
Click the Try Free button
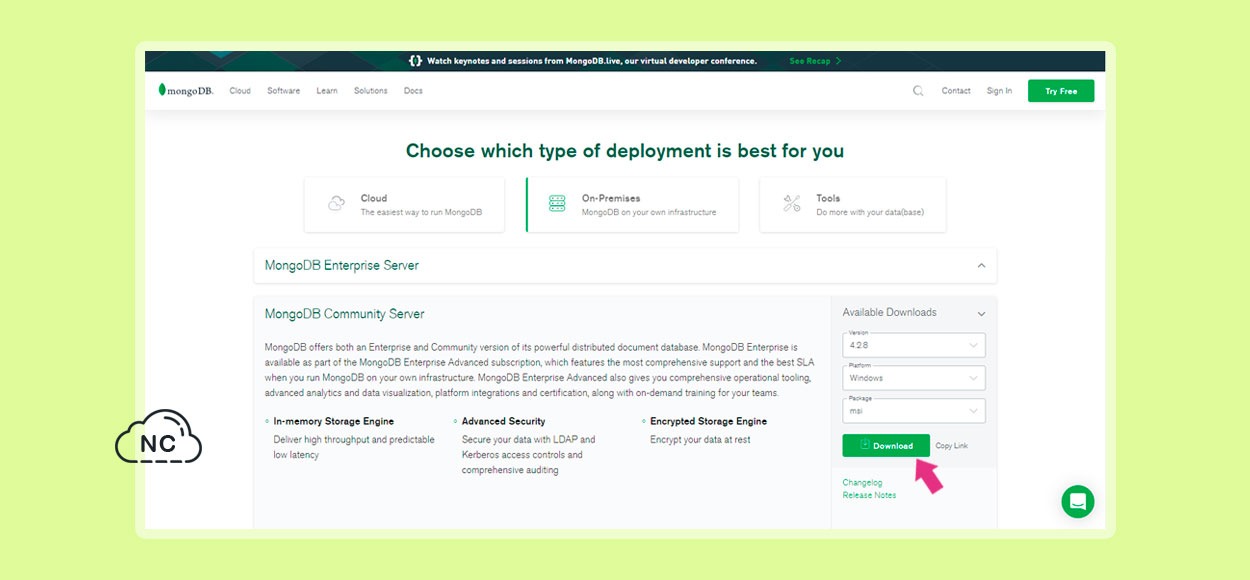[1061, 91]
